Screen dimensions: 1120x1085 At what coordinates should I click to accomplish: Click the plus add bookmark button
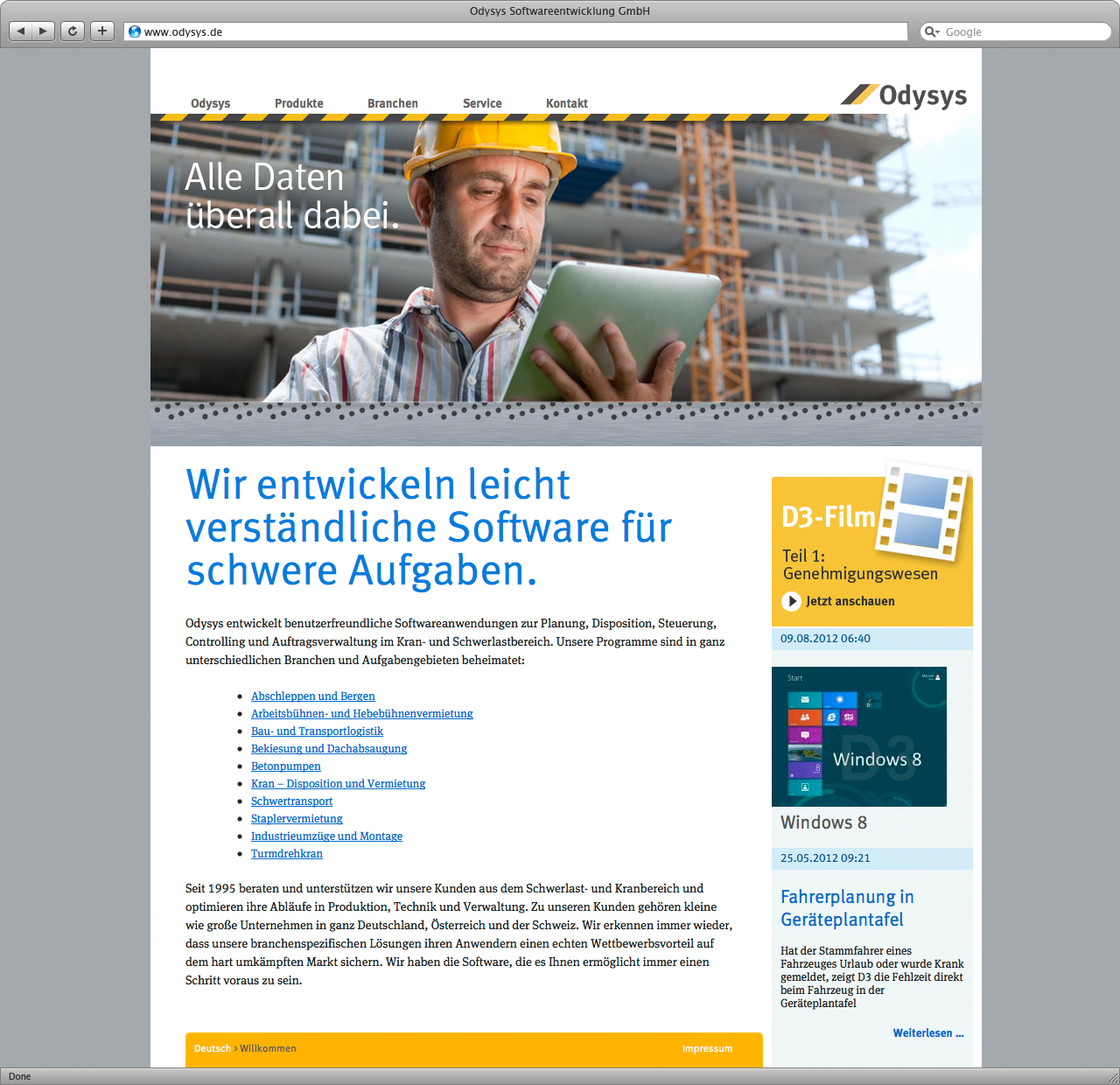[x=102, y=31]
